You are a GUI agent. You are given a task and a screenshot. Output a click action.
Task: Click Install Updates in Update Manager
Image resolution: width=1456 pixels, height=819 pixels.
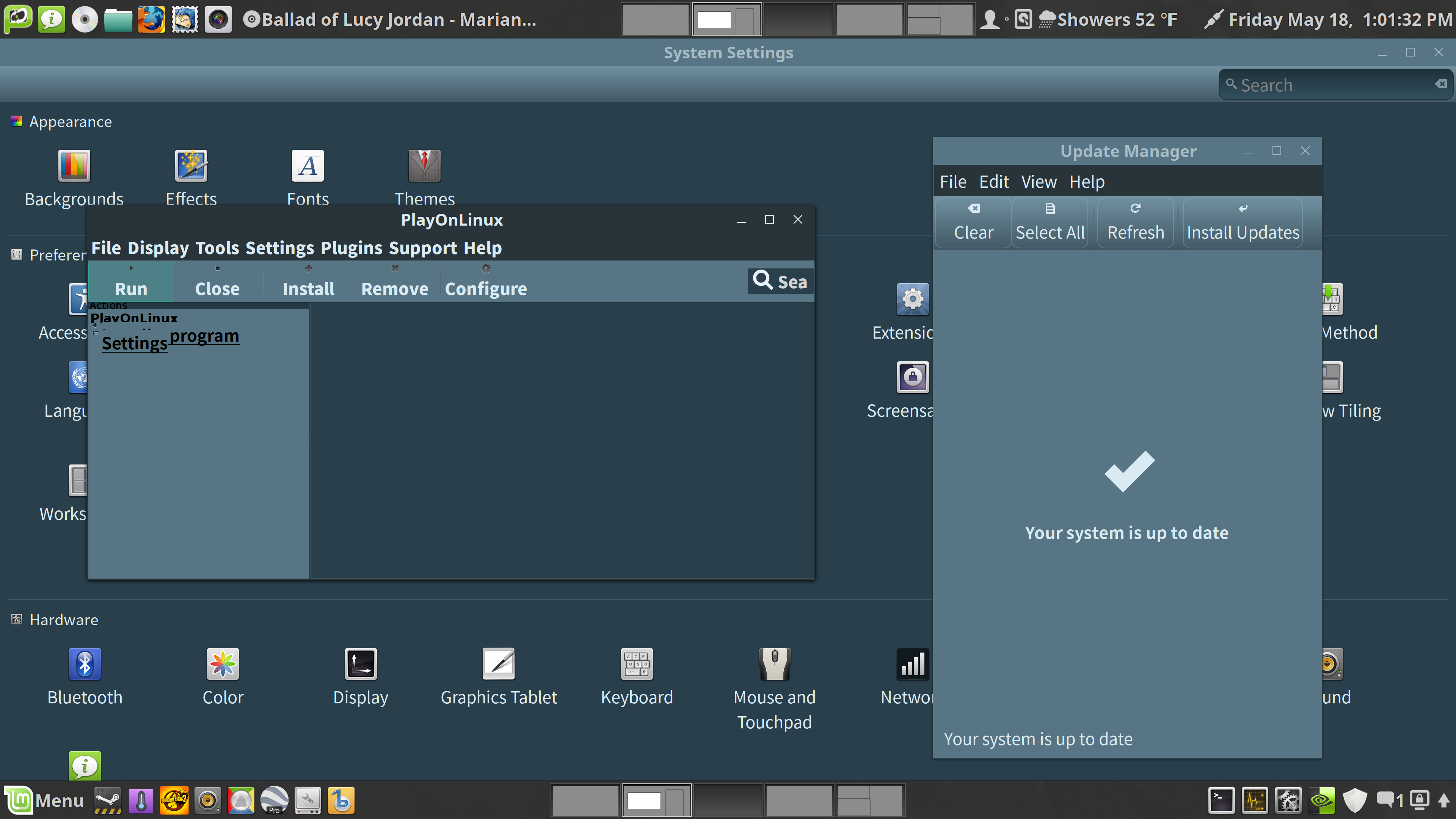1243,223
